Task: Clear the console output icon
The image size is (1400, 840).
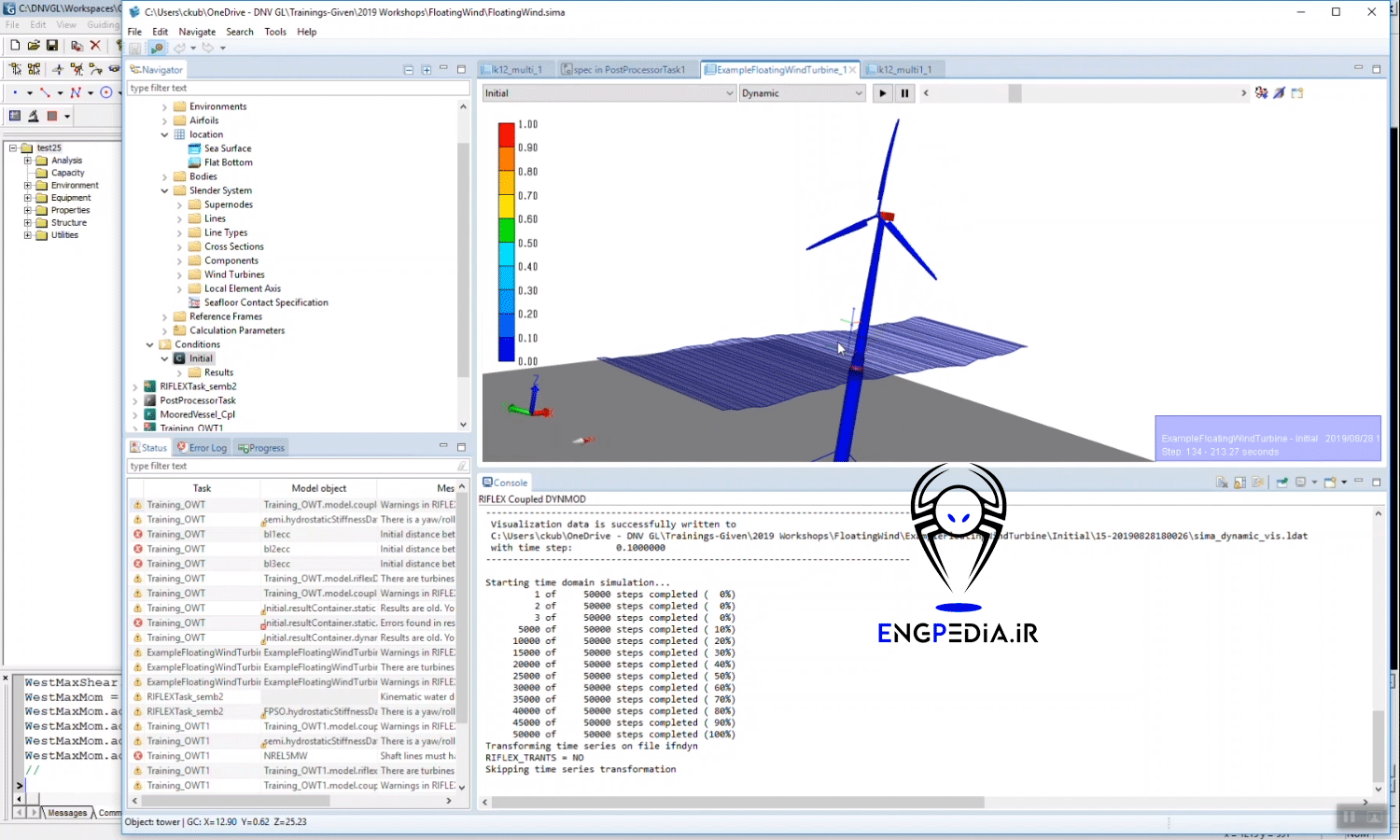Action: pos(1222,483)
